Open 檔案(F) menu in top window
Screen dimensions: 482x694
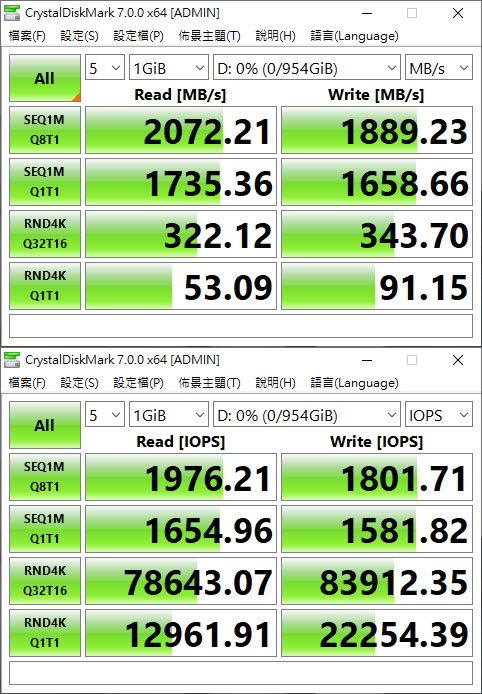(x=27, y=36)
